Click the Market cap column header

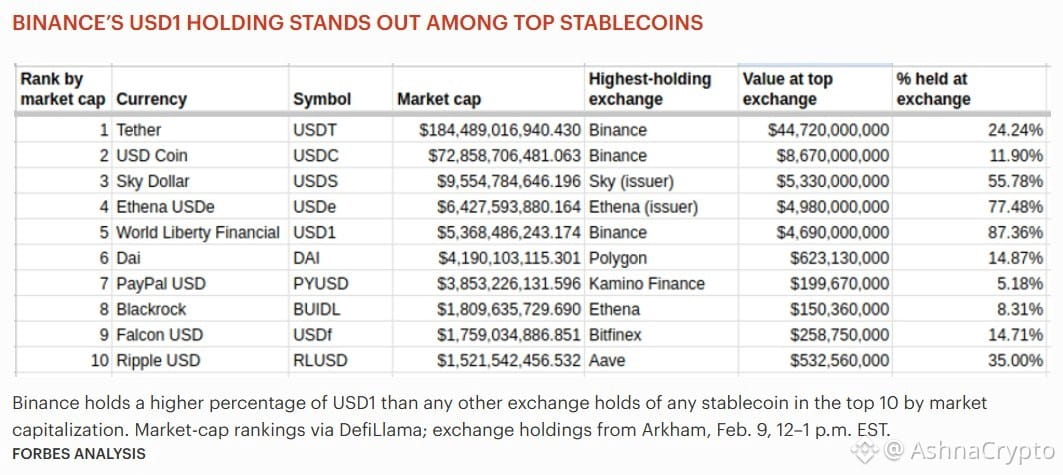[439, 99]
